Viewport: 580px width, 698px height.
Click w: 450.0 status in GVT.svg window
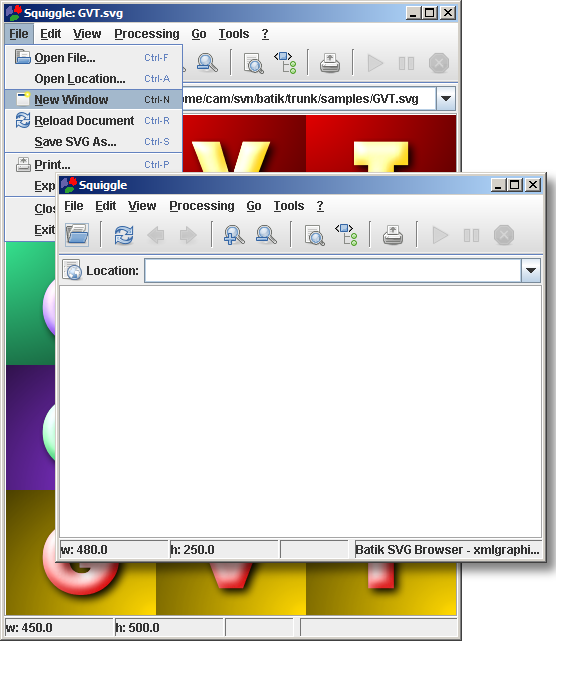click(x=29, y=628)
